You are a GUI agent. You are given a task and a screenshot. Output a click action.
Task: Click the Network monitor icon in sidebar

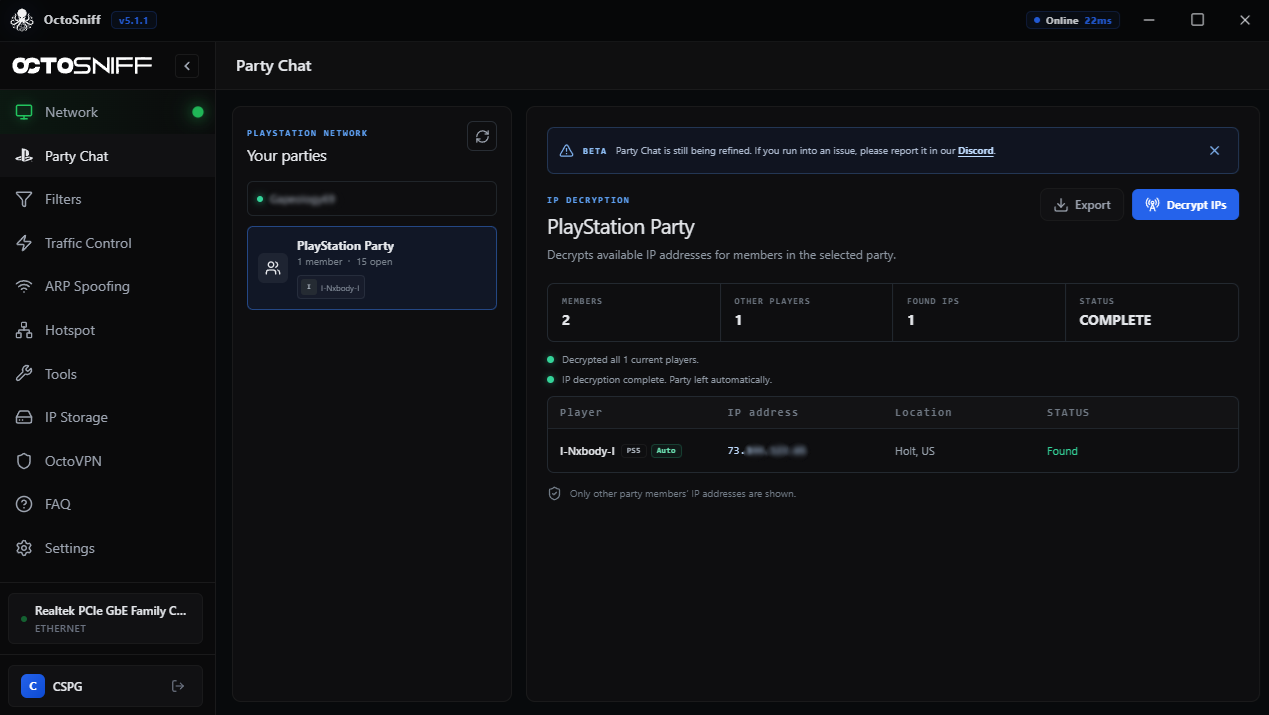click(25, 112)
